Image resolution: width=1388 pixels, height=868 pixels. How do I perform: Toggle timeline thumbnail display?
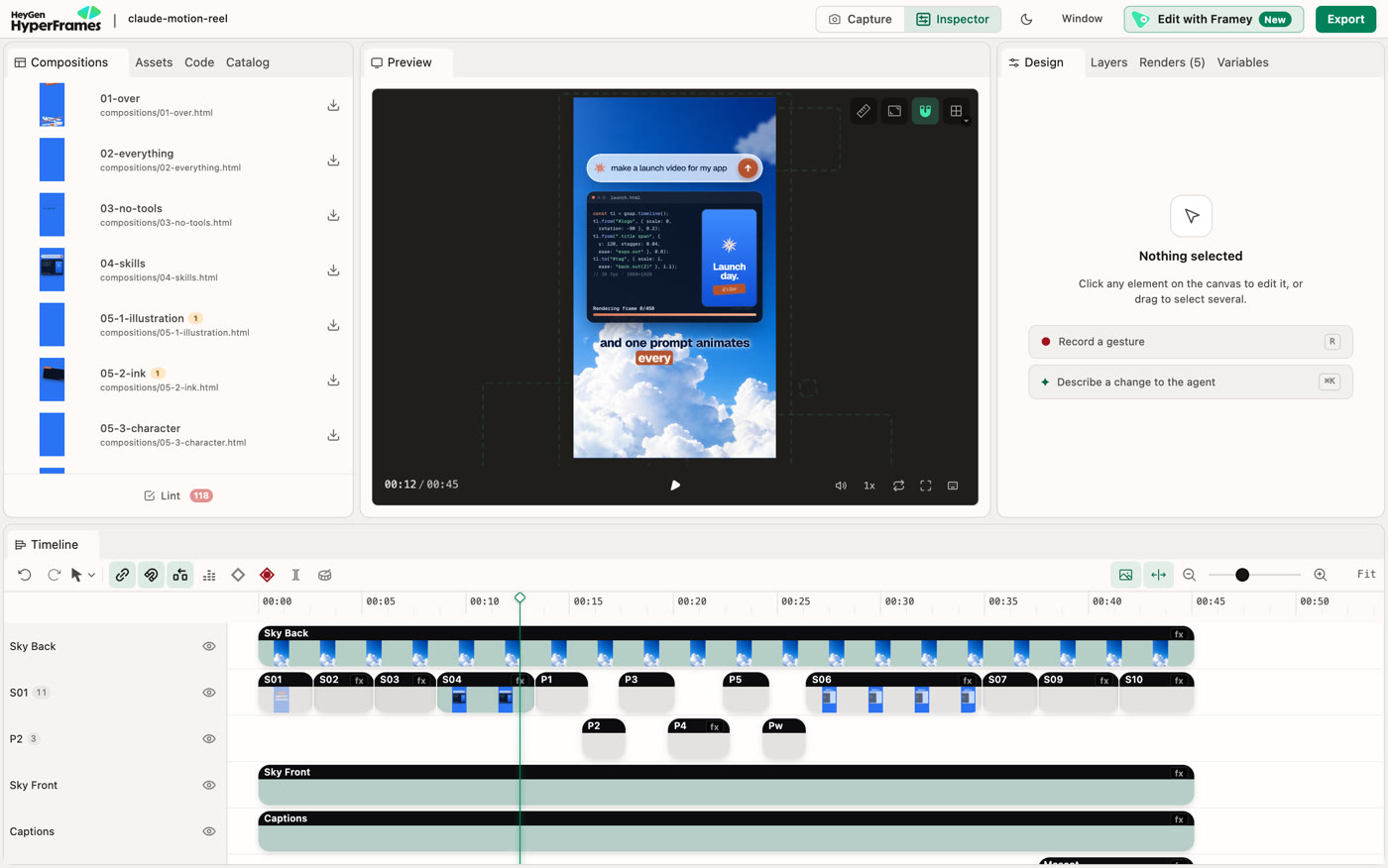pyautogui.click(x=1126, y=575)
